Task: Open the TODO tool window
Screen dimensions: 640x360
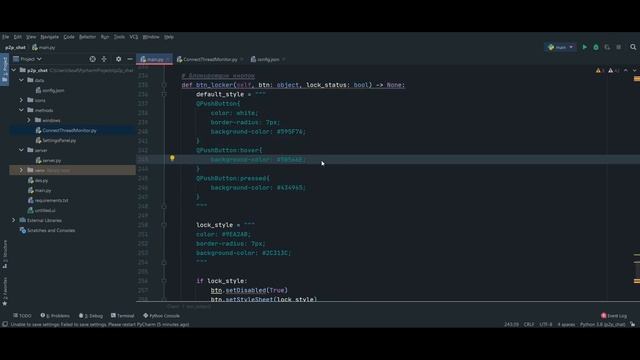Action: pyautogui.click(x=22, y=316)
